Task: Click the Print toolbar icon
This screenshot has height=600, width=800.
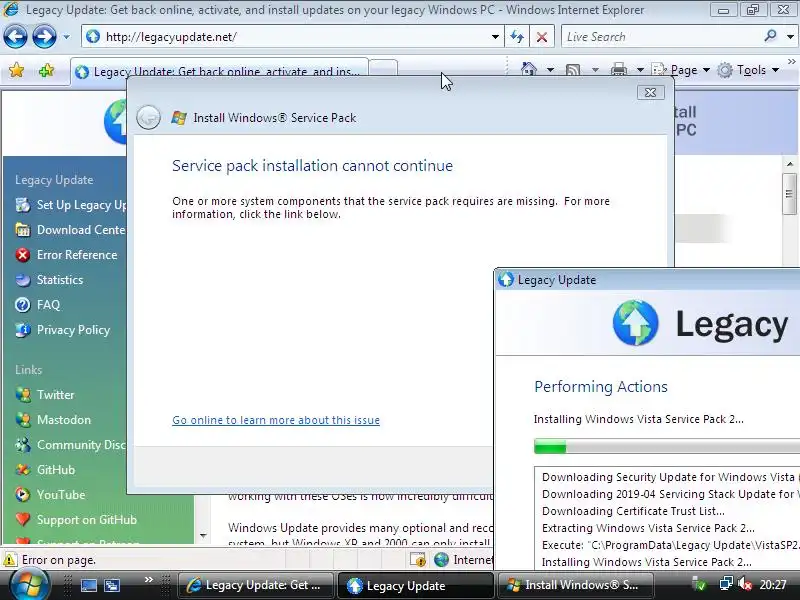Action: (x=619, y=70)
